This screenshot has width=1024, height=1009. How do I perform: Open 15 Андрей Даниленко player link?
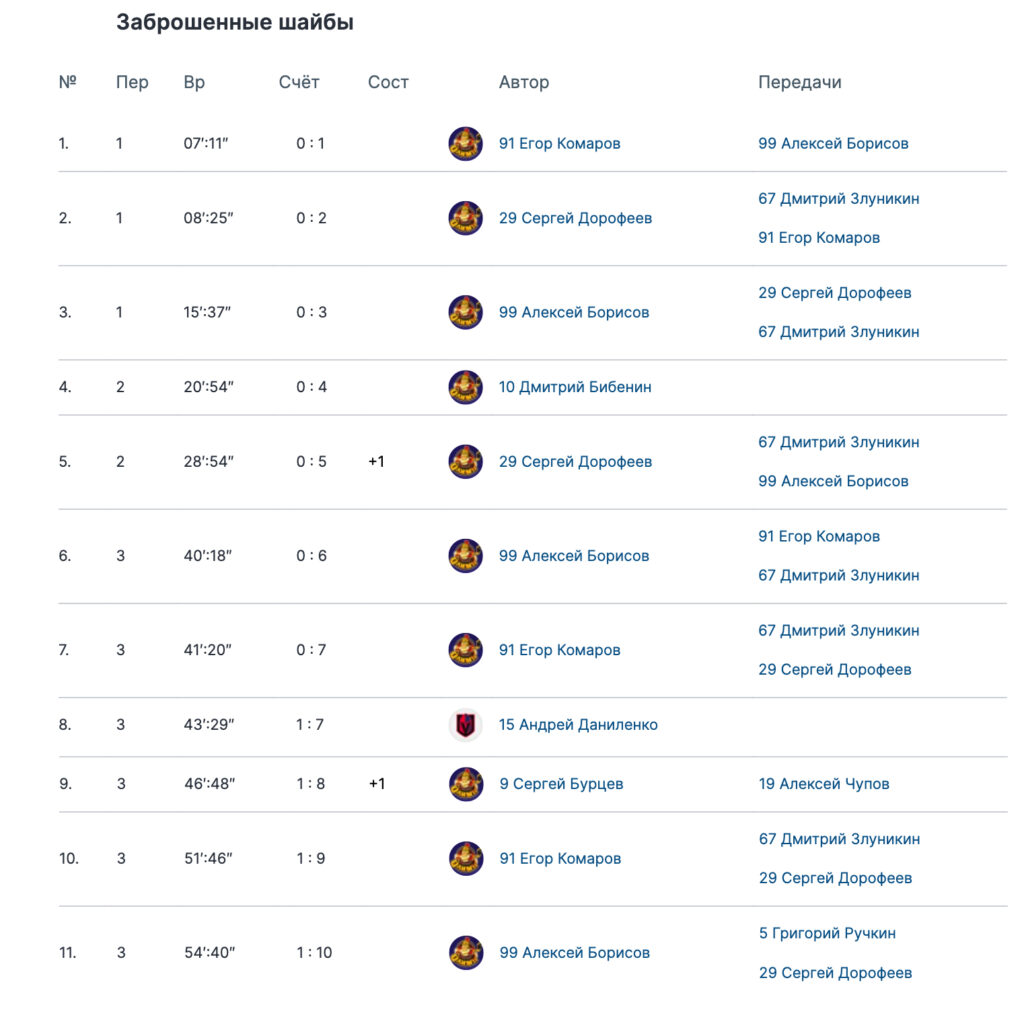pyautogui.click(x=578, y=725)
